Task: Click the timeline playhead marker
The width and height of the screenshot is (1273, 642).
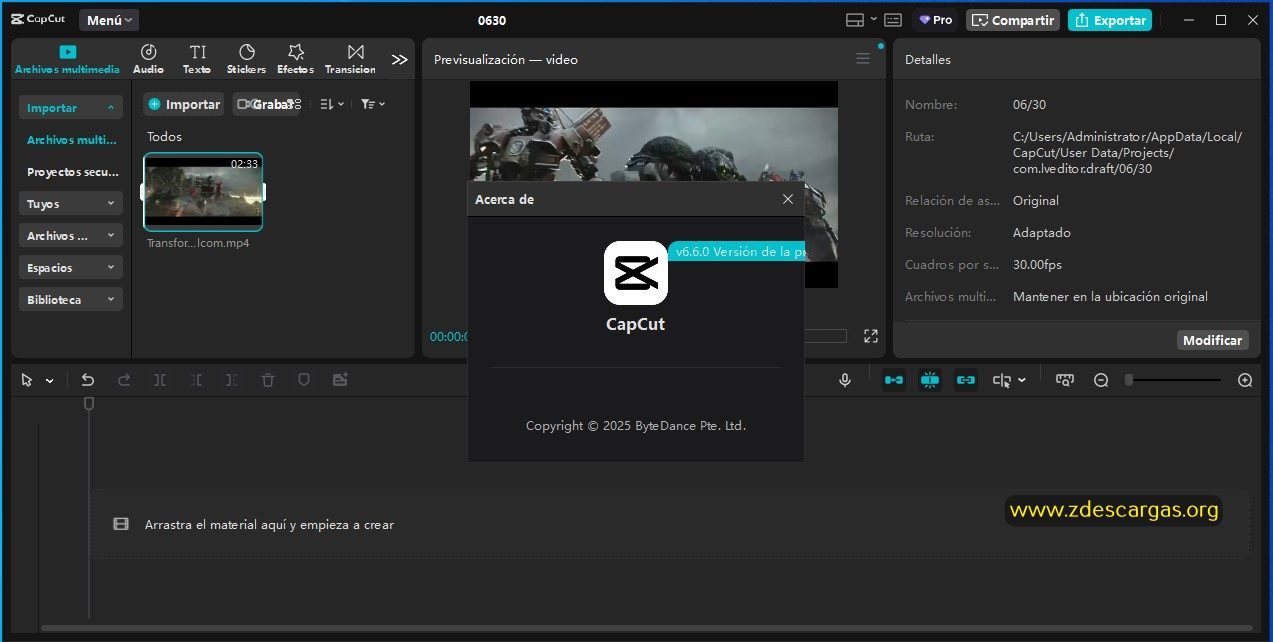Action: [89, 403]
